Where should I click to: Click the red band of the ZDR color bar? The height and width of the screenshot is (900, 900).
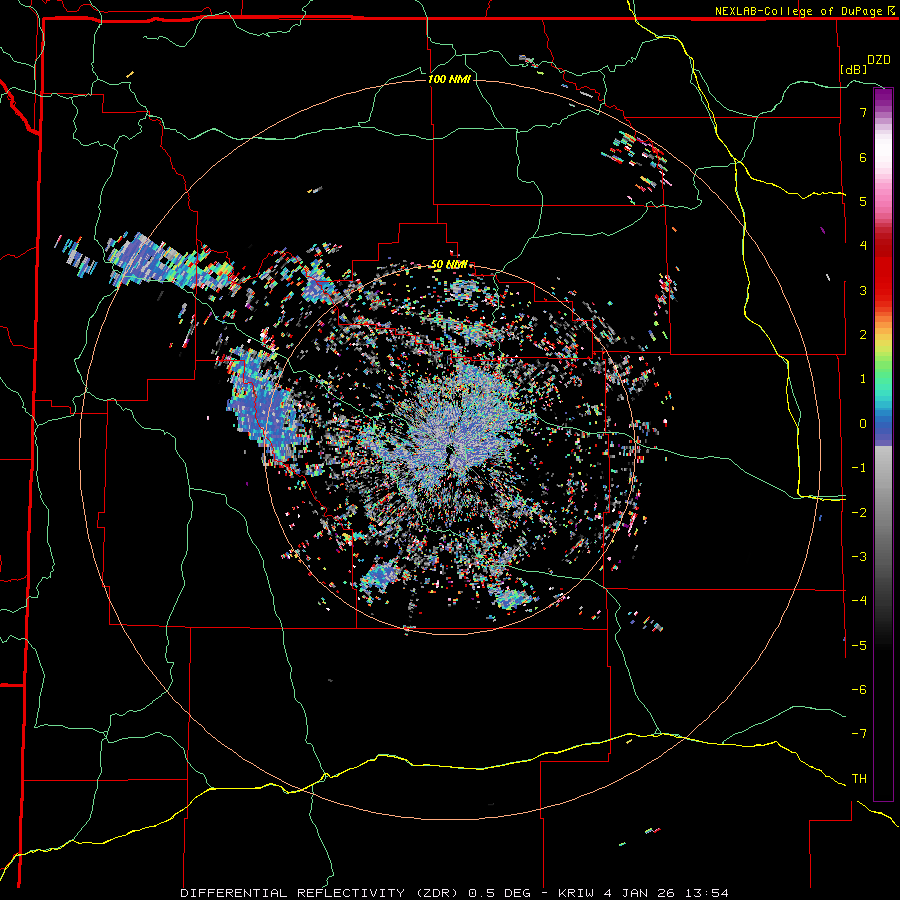(x=883, y=276)
